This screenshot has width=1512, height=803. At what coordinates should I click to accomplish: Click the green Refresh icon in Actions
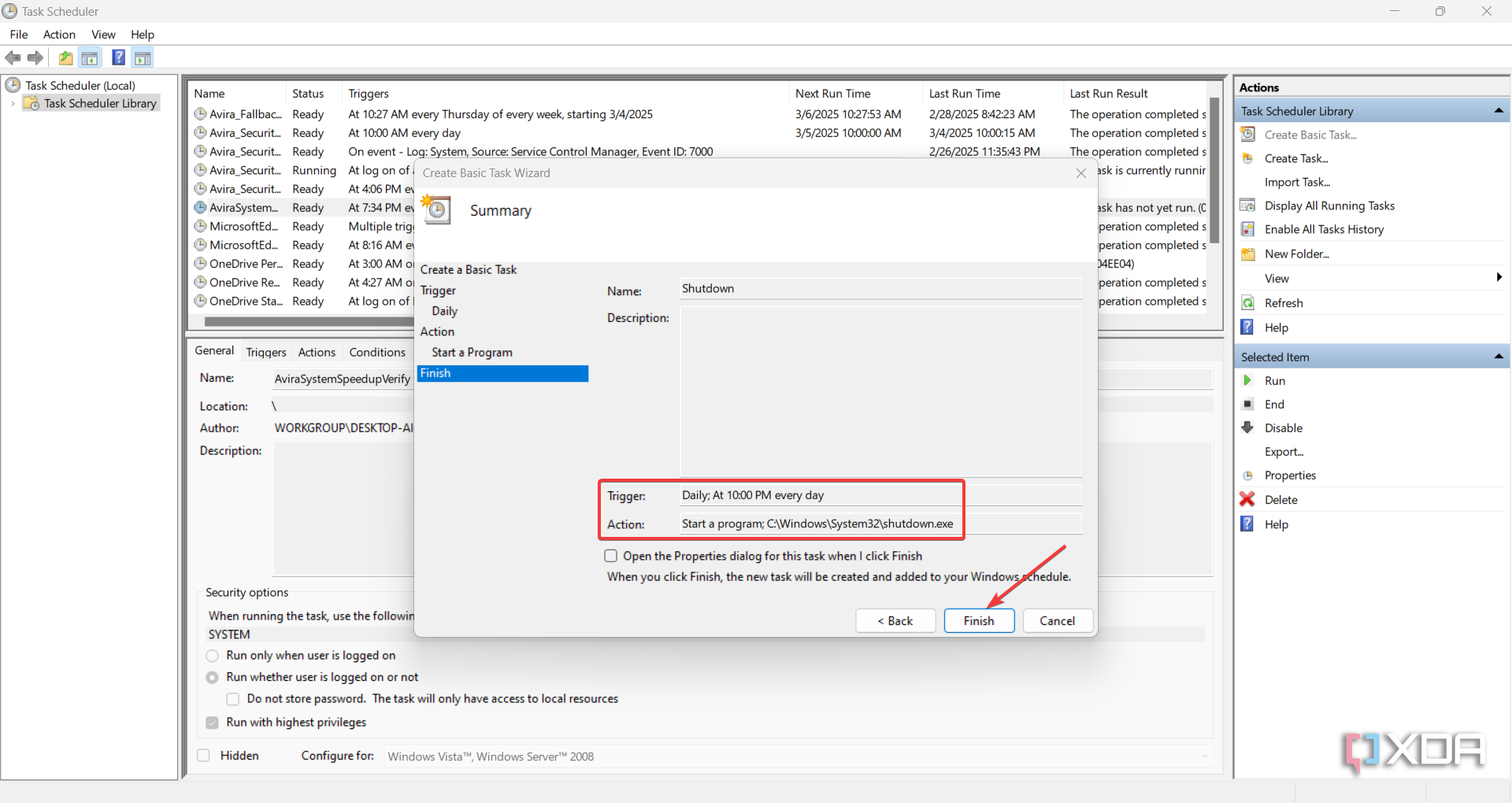coord(1248,303)
